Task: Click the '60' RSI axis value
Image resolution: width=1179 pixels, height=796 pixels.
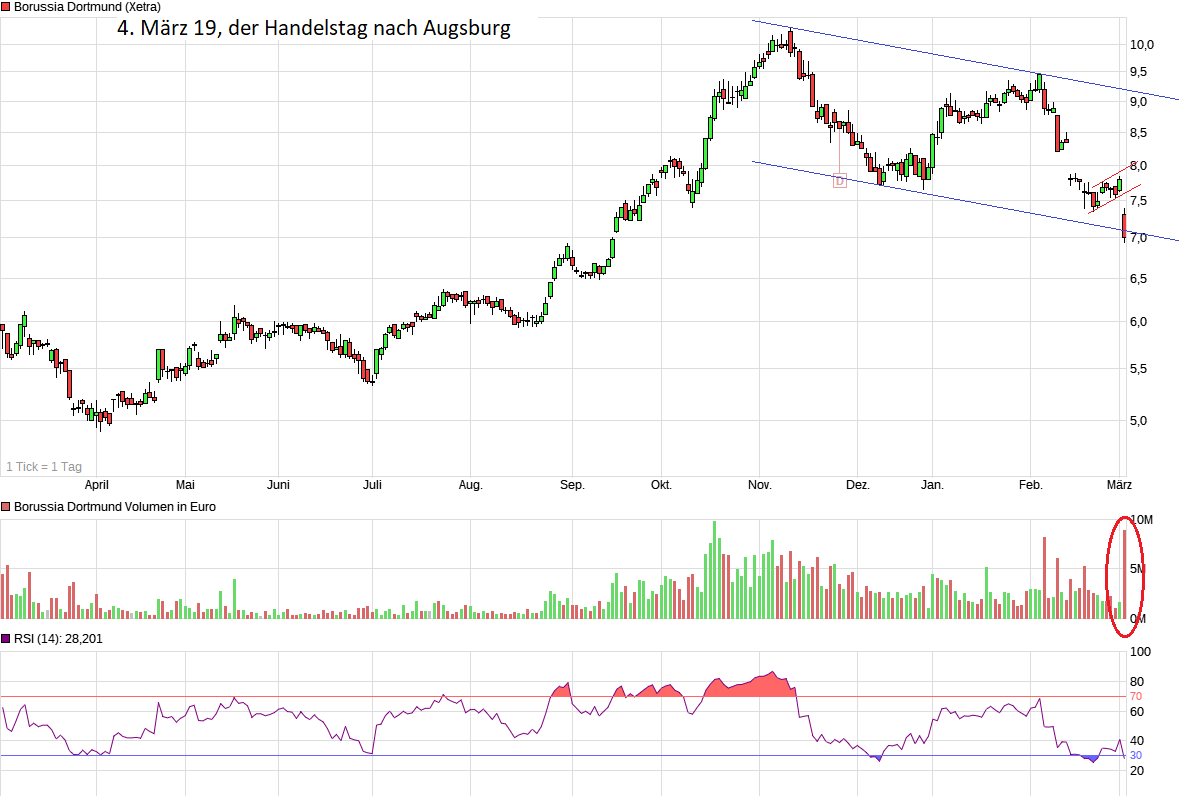Action: point(1137,711)
